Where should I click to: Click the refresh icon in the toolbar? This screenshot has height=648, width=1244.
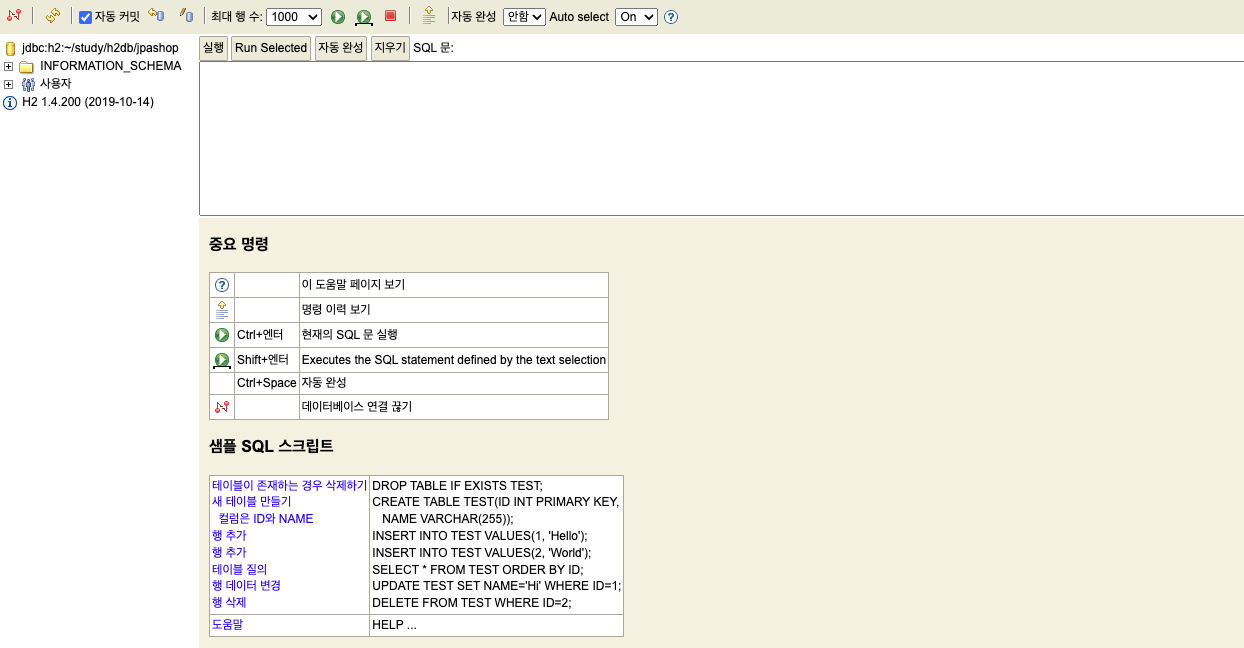[x=52, y=16]
